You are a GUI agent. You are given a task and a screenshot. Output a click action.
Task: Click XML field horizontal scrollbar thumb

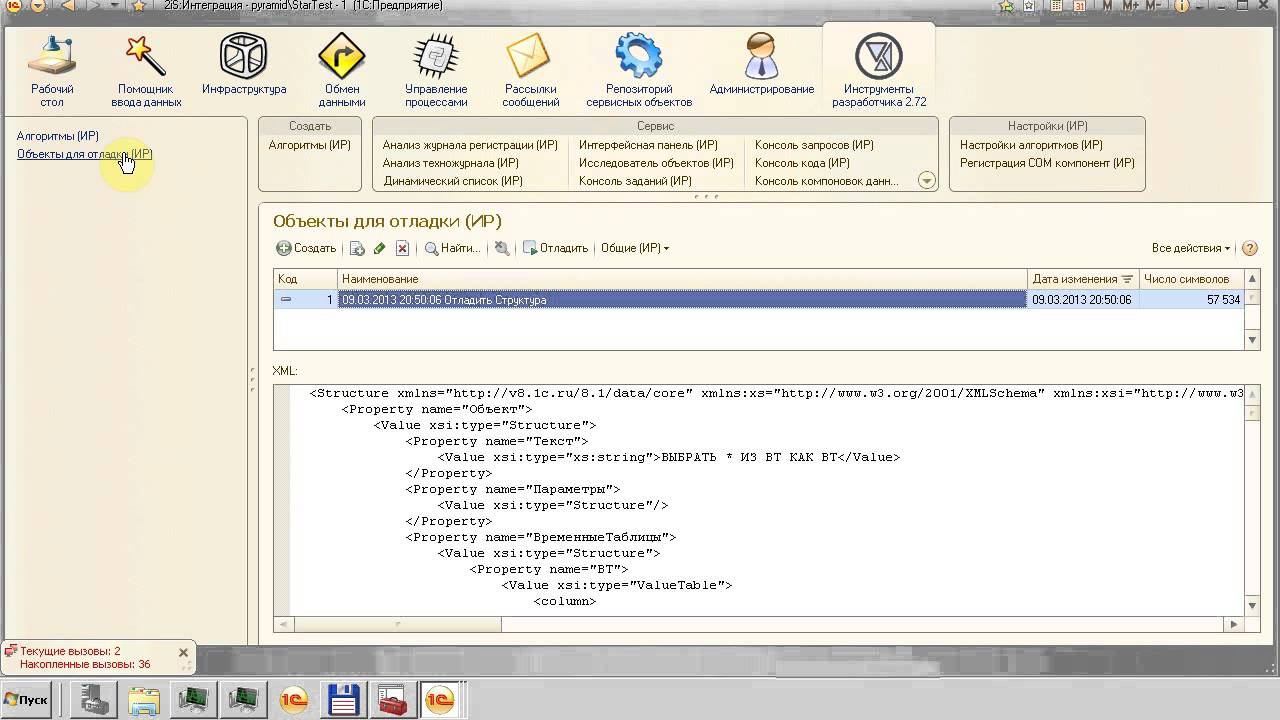tap(398, 624)
